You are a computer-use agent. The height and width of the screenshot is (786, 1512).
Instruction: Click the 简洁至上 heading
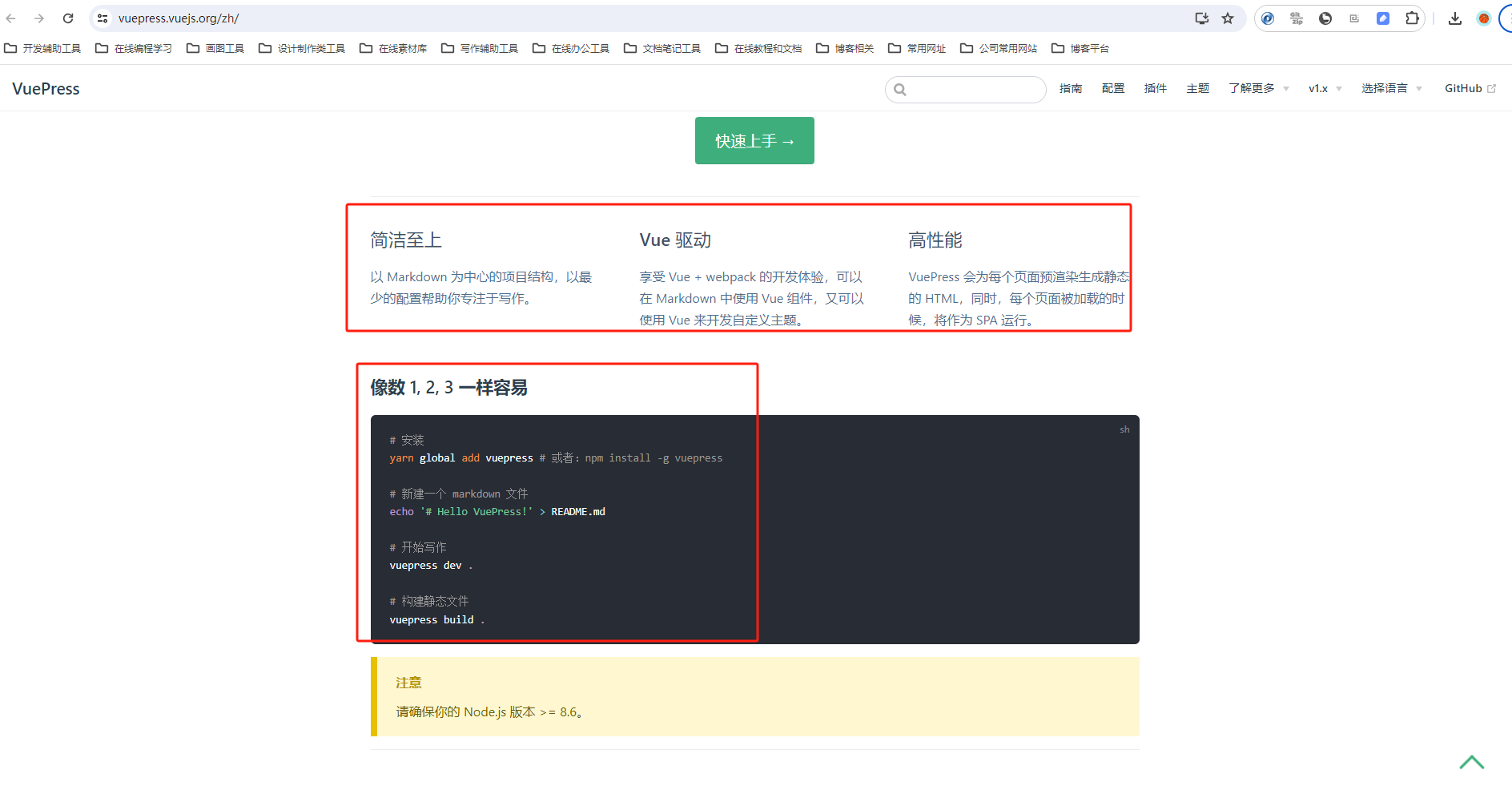[x=406, y=240]
